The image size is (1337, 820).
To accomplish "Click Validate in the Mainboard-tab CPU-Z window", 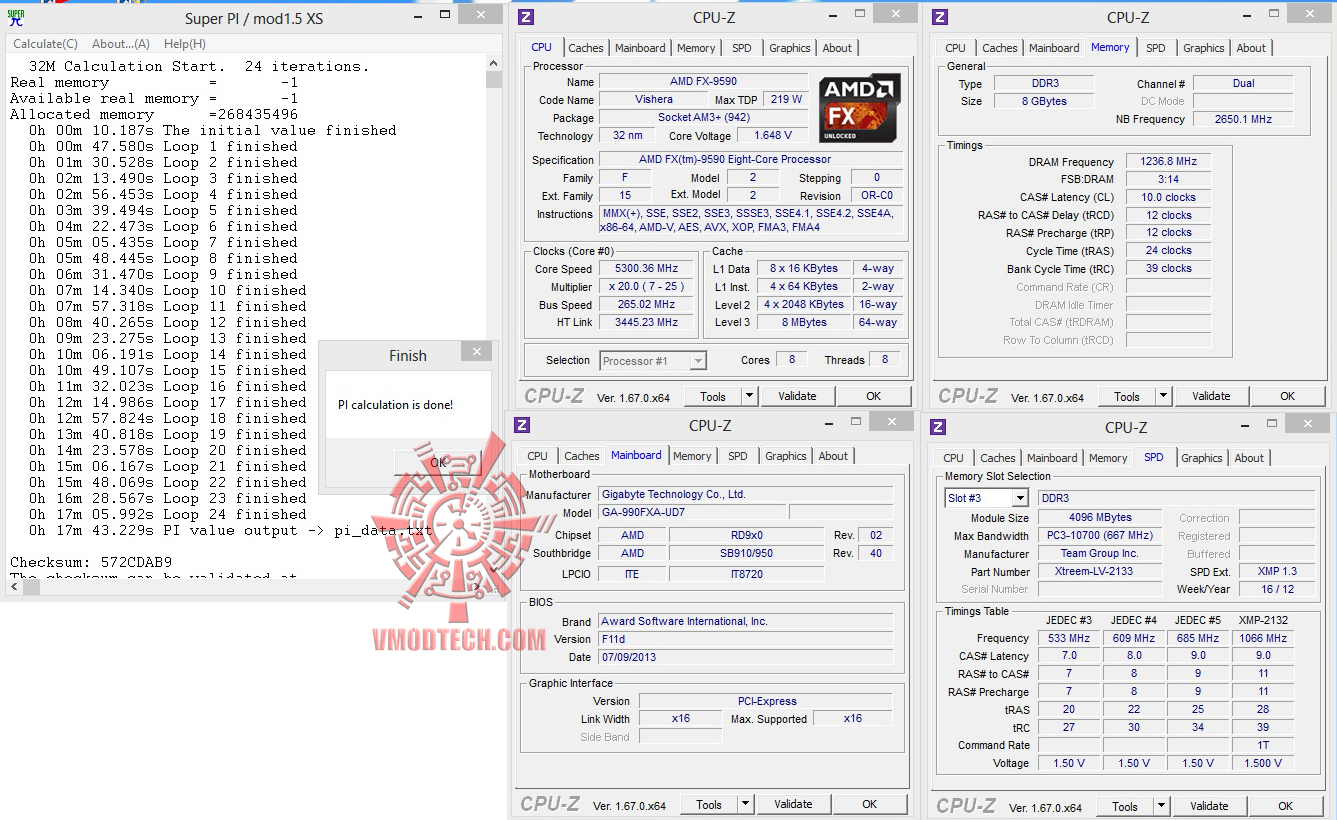I will point(793,804).
